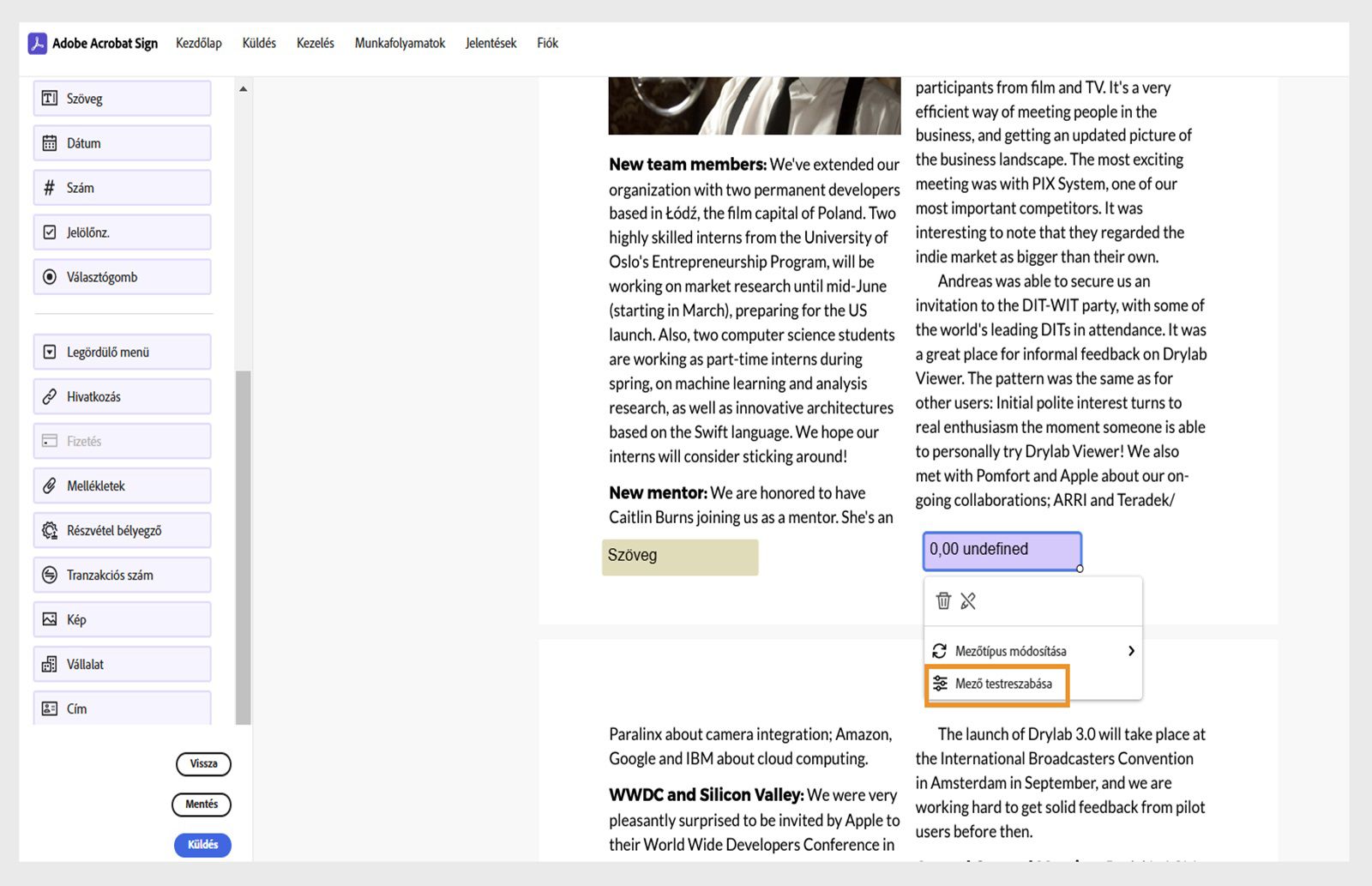Add a Jelölőnz. checkbox field
This screenshot has height=886, width=1372.
click(123, 232)
